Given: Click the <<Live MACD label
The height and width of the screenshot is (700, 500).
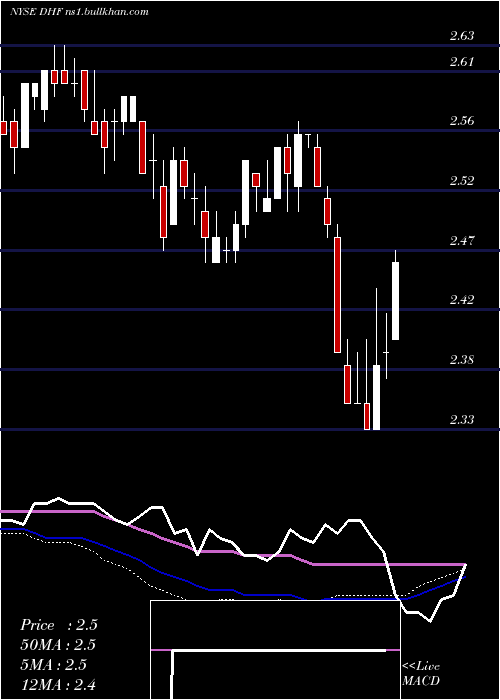Looking at the screenshot, I should [x=421, y=674].
